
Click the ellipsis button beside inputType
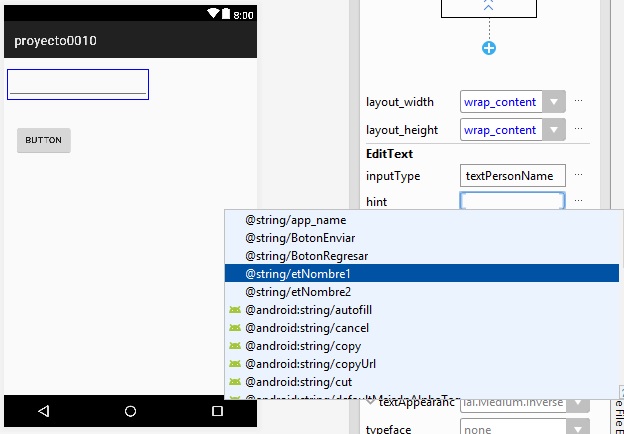point(578,175)
